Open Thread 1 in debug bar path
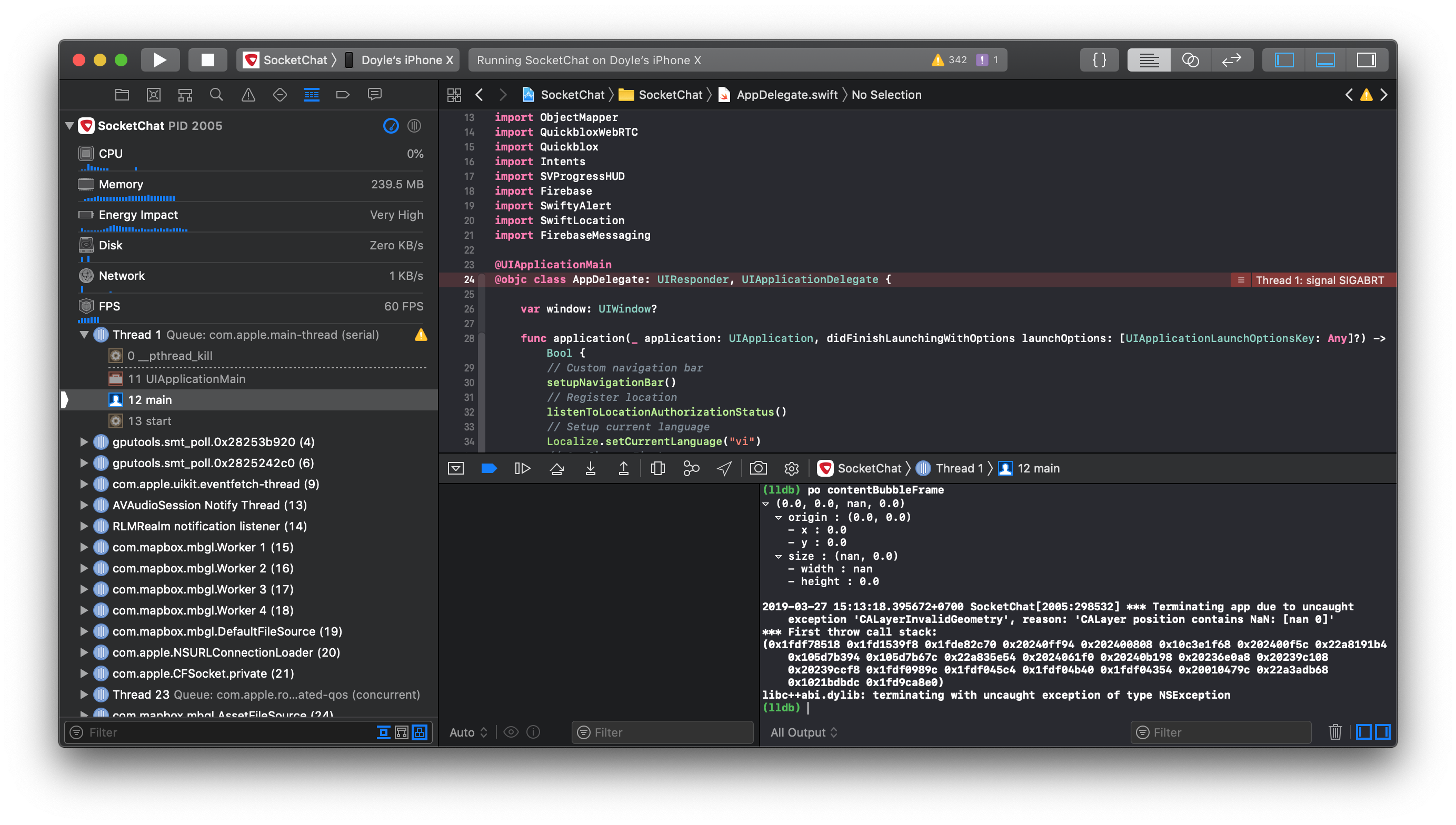Image resolution: width=1456 pixels, height=825 pixels. [x=949, y=469]
